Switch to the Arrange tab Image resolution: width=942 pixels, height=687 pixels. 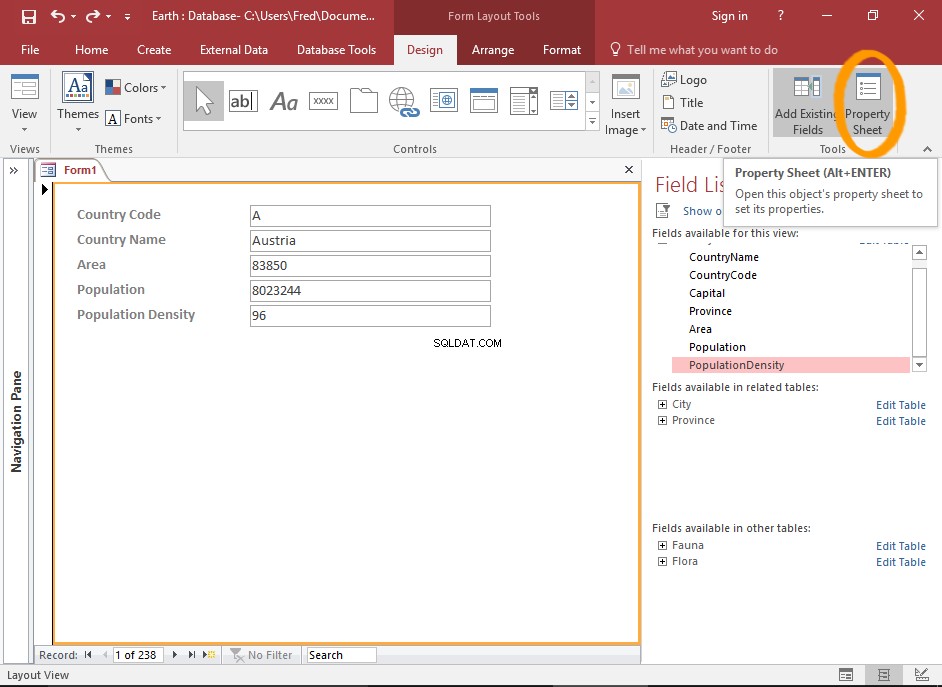point(493,50)
